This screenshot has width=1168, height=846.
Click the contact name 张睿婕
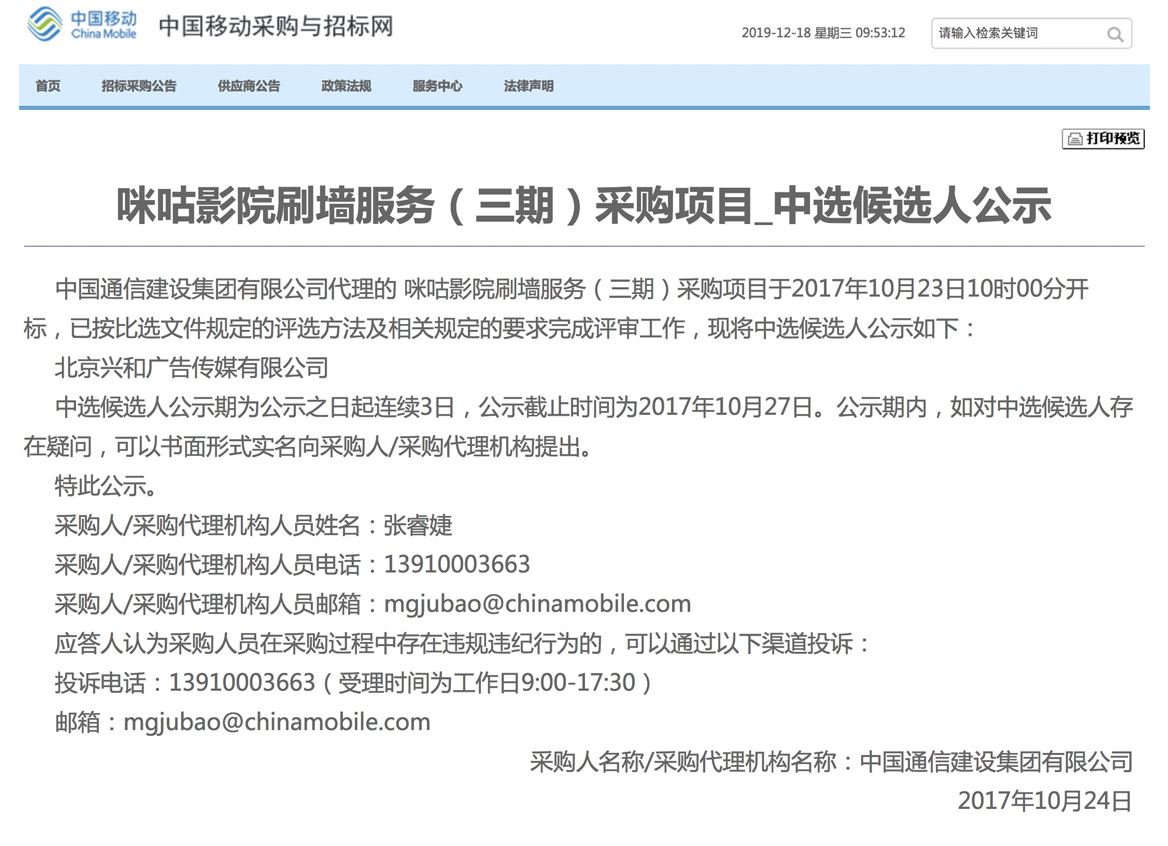click(418, 525)
